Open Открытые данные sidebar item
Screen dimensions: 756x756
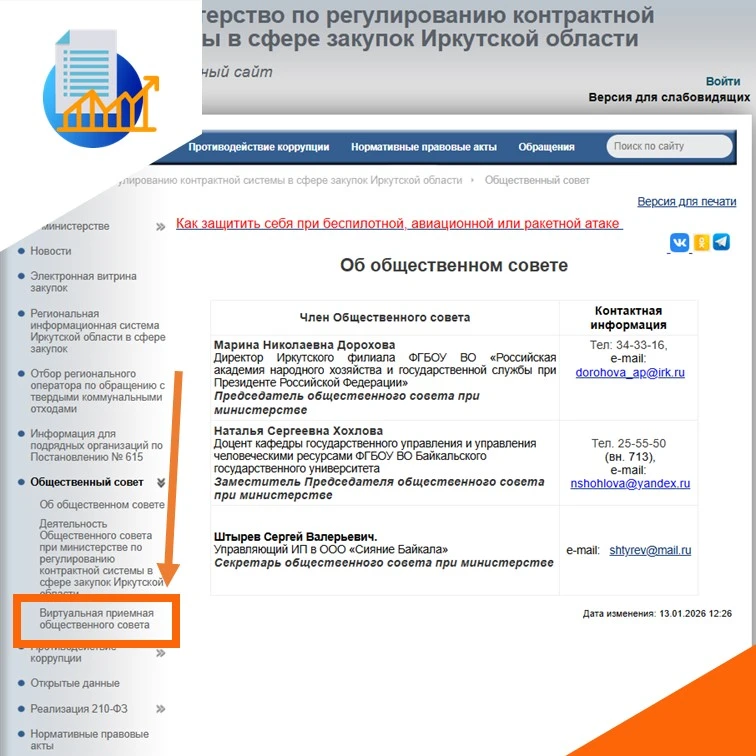75,683
